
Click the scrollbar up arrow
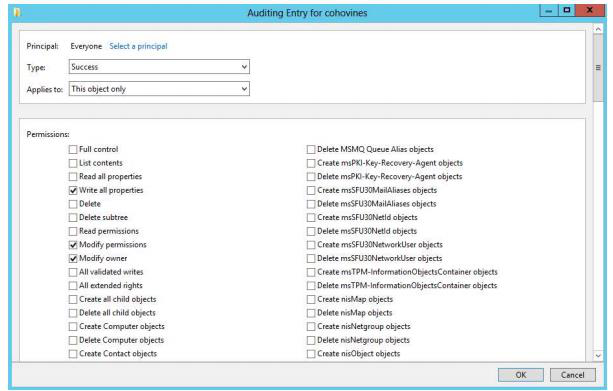598,29
